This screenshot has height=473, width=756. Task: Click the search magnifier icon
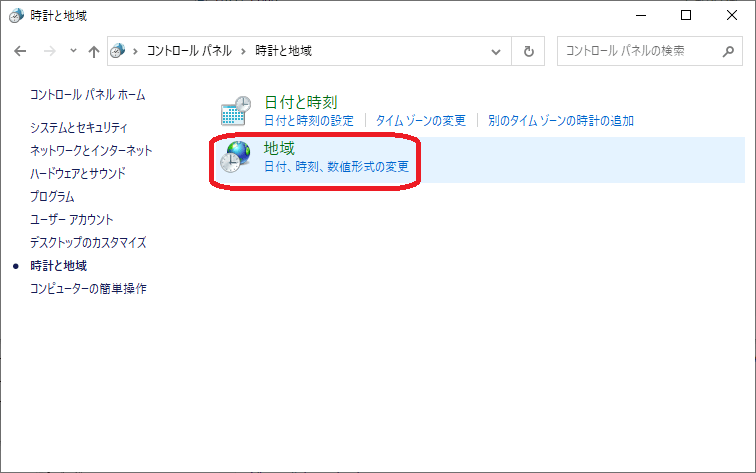727,50
